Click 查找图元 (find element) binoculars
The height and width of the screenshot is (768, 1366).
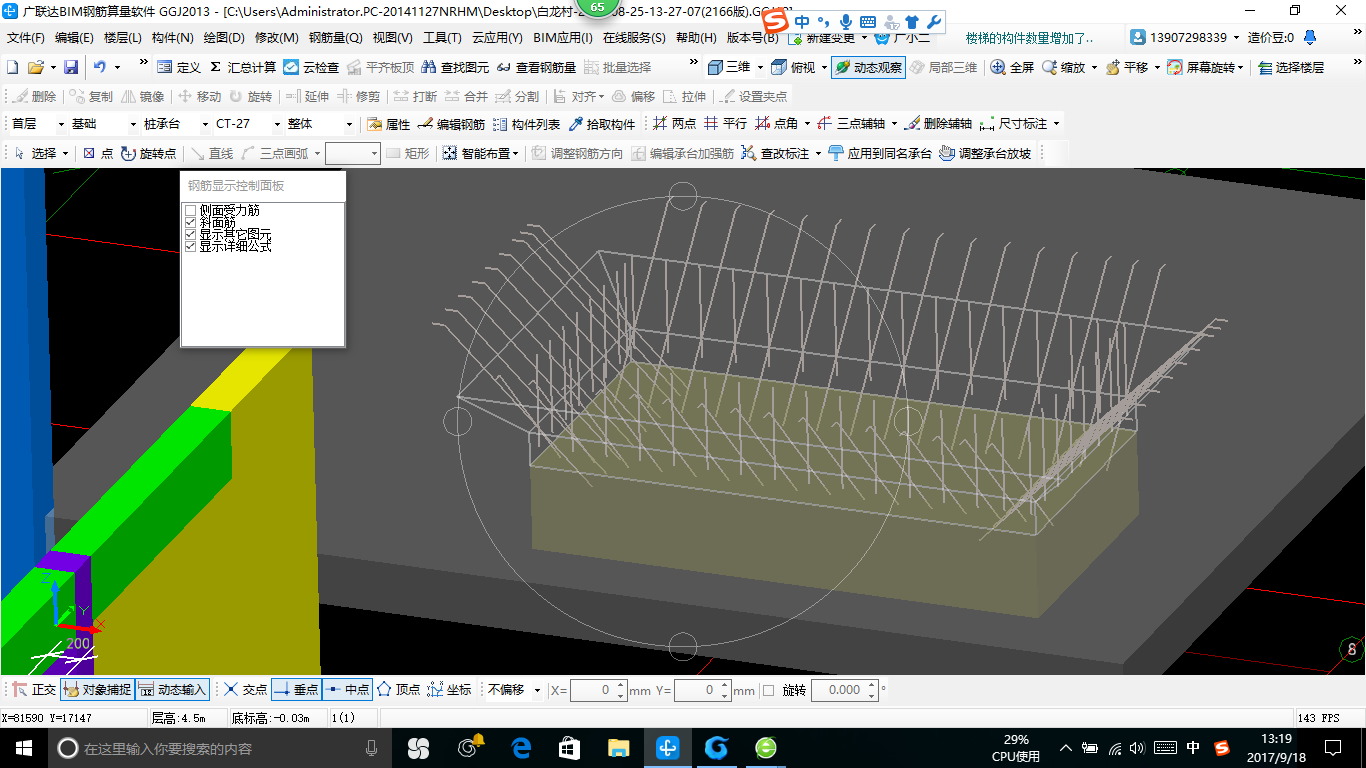[x=455, y=67]
